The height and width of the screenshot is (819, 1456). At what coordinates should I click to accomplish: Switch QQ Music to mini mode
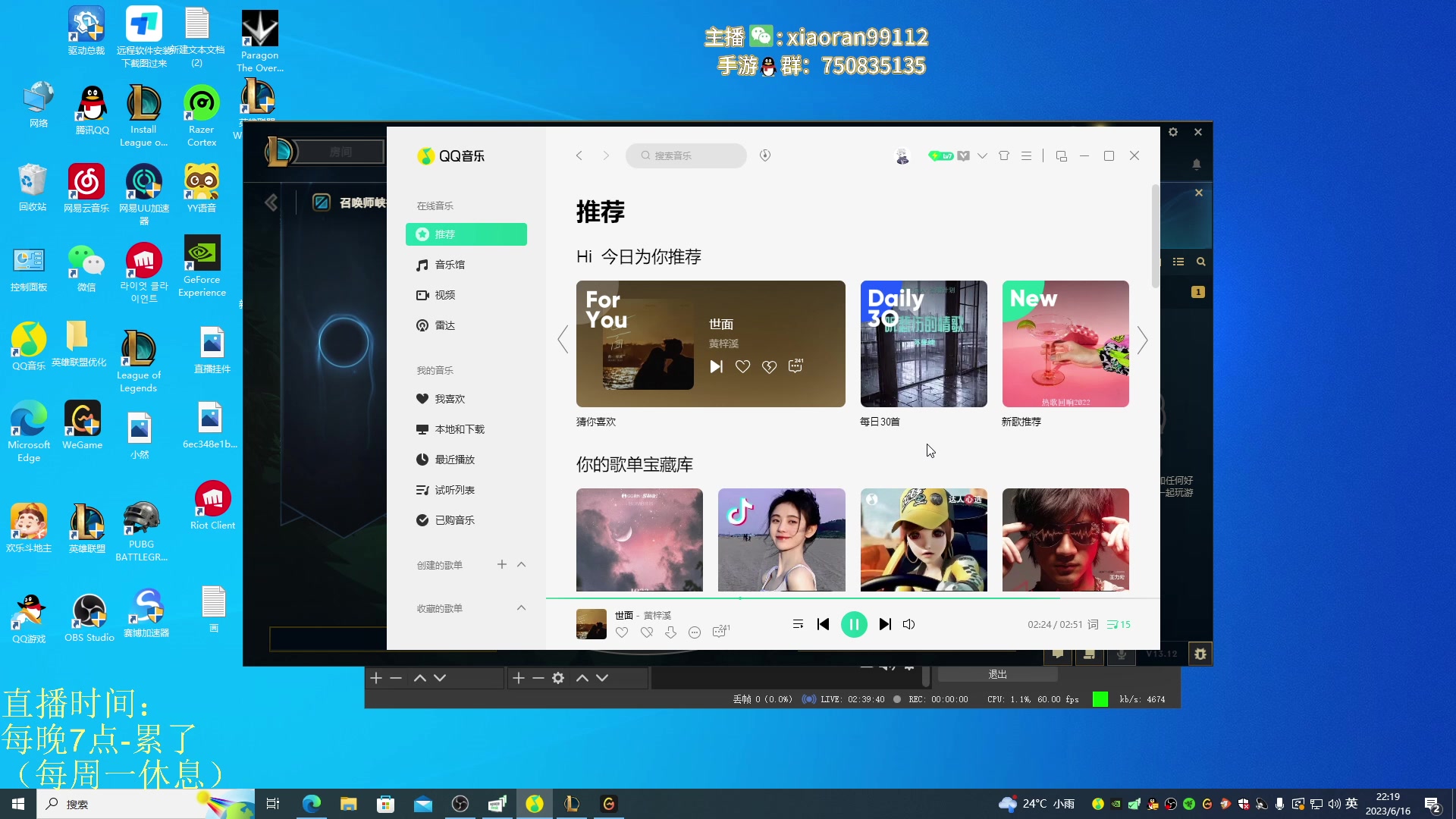click(1062, 155)
